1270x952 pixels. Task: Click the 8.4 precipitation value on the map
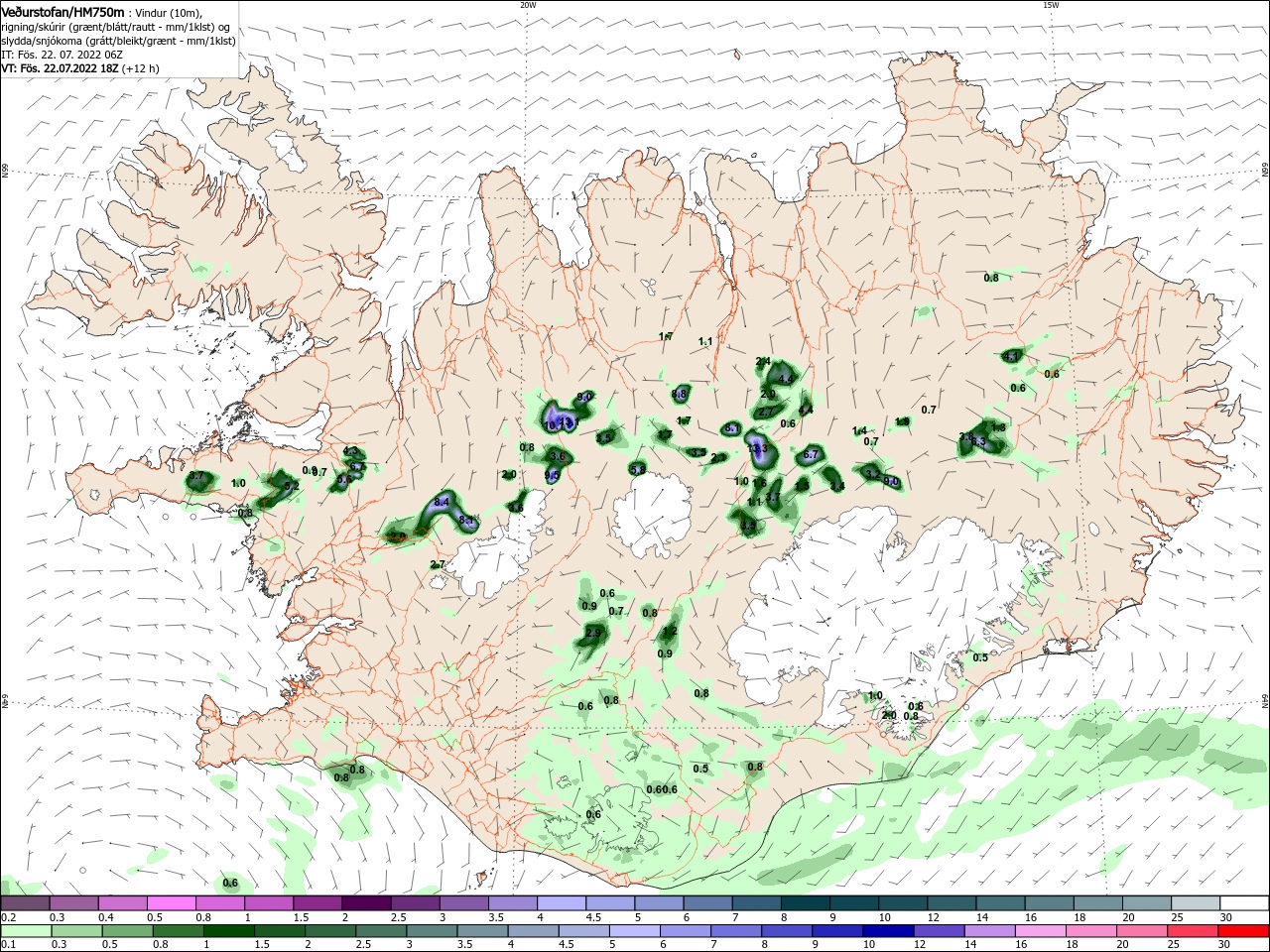click(x=442, y=503)
